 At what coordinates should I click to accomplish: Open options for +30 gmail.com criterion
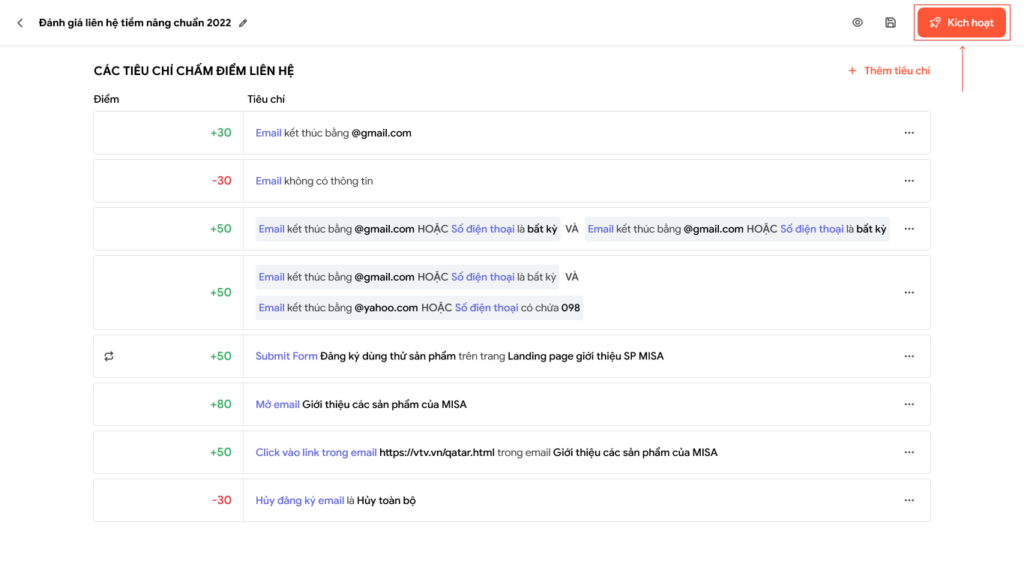(x=909, y=133)
